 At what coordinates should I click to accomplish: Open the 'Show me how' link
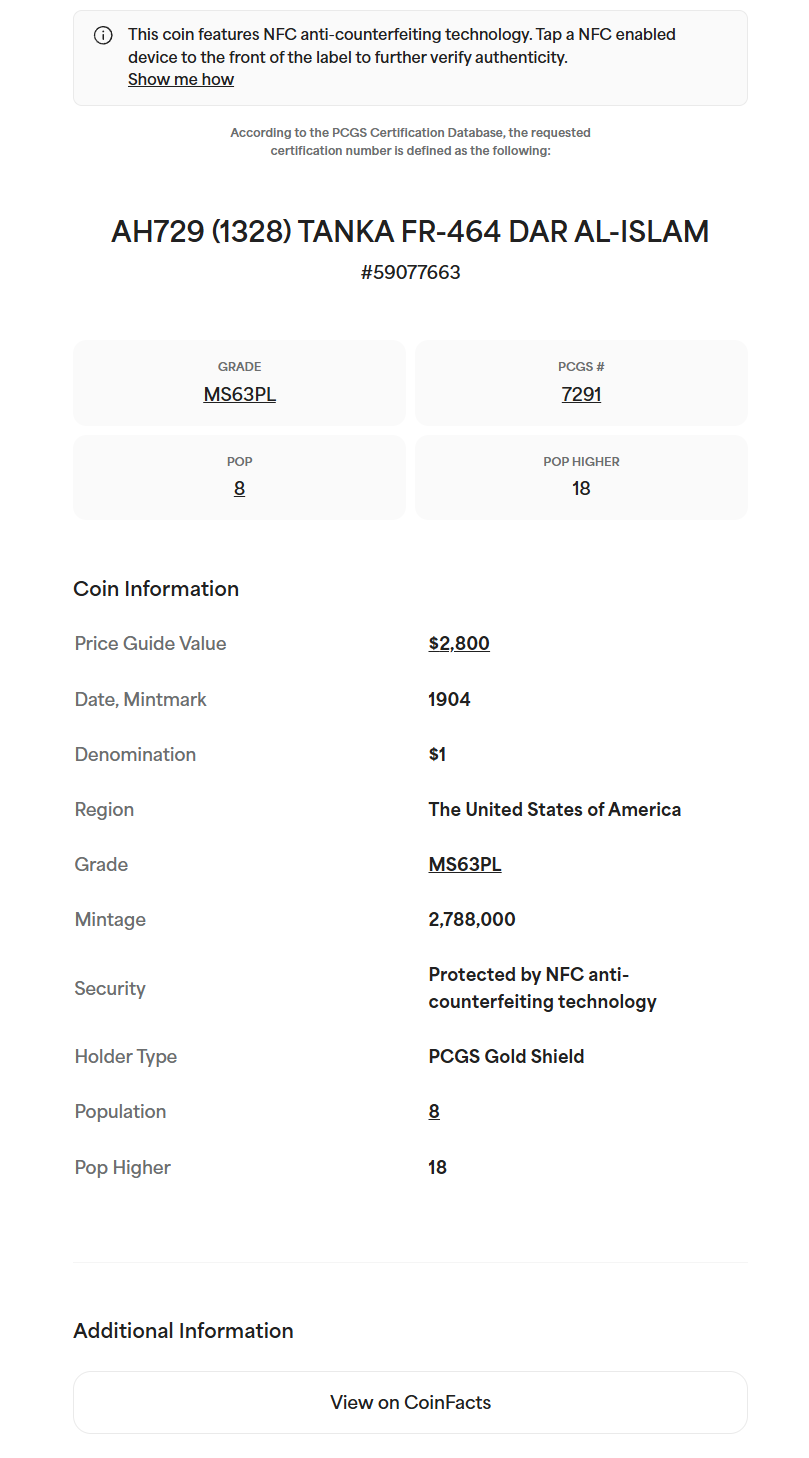181,79
